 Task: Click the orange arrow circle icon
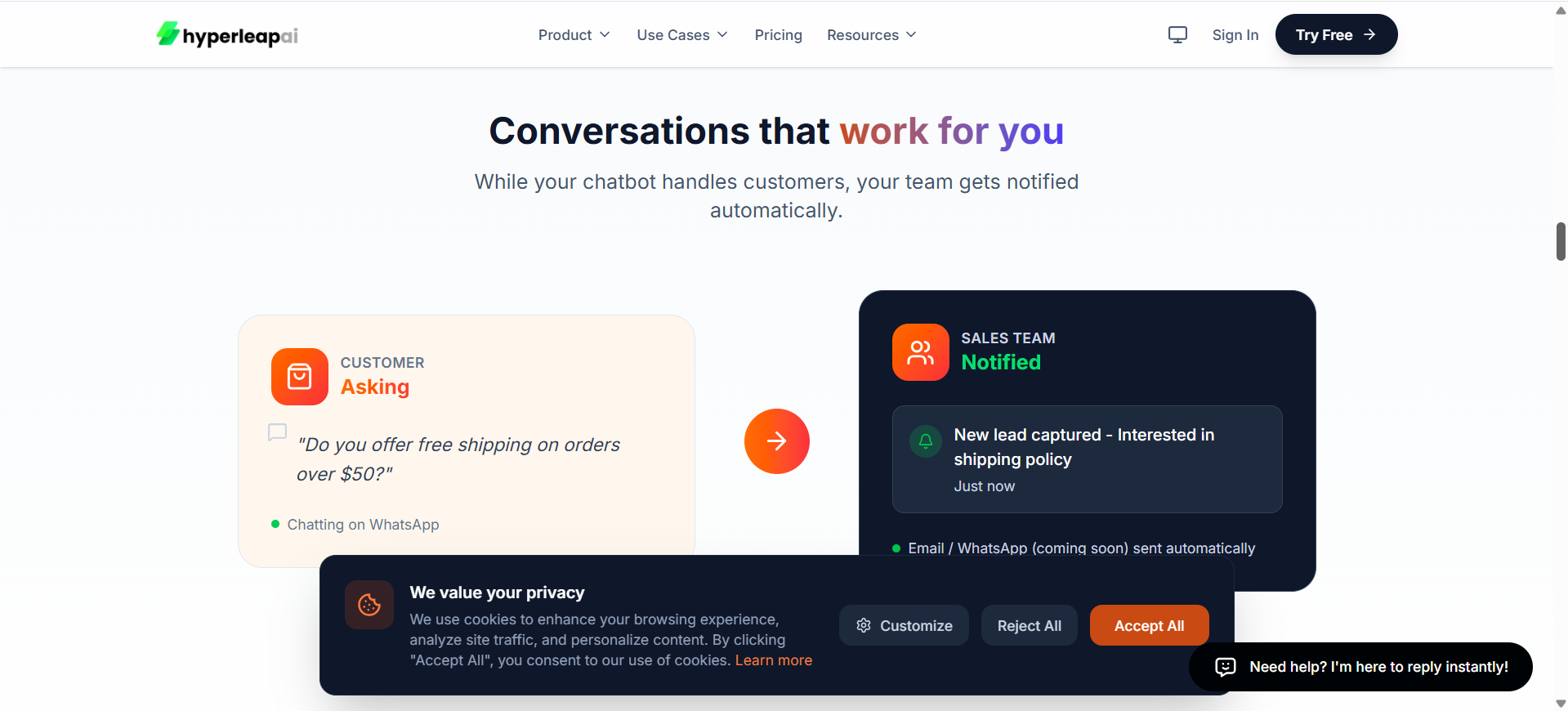pyautogui.click(x=776, y=441)
